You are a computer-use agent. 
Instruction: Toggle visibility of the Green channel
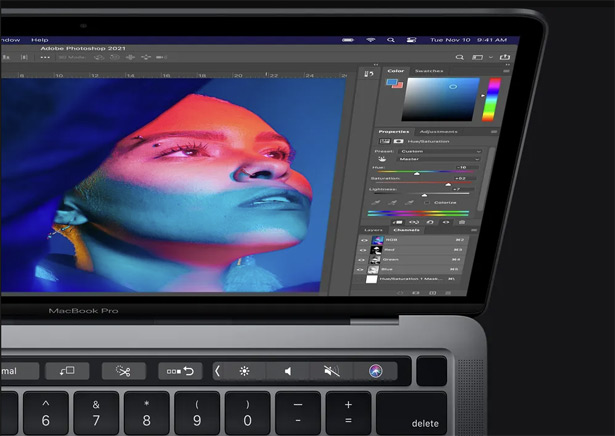point(361,260)
